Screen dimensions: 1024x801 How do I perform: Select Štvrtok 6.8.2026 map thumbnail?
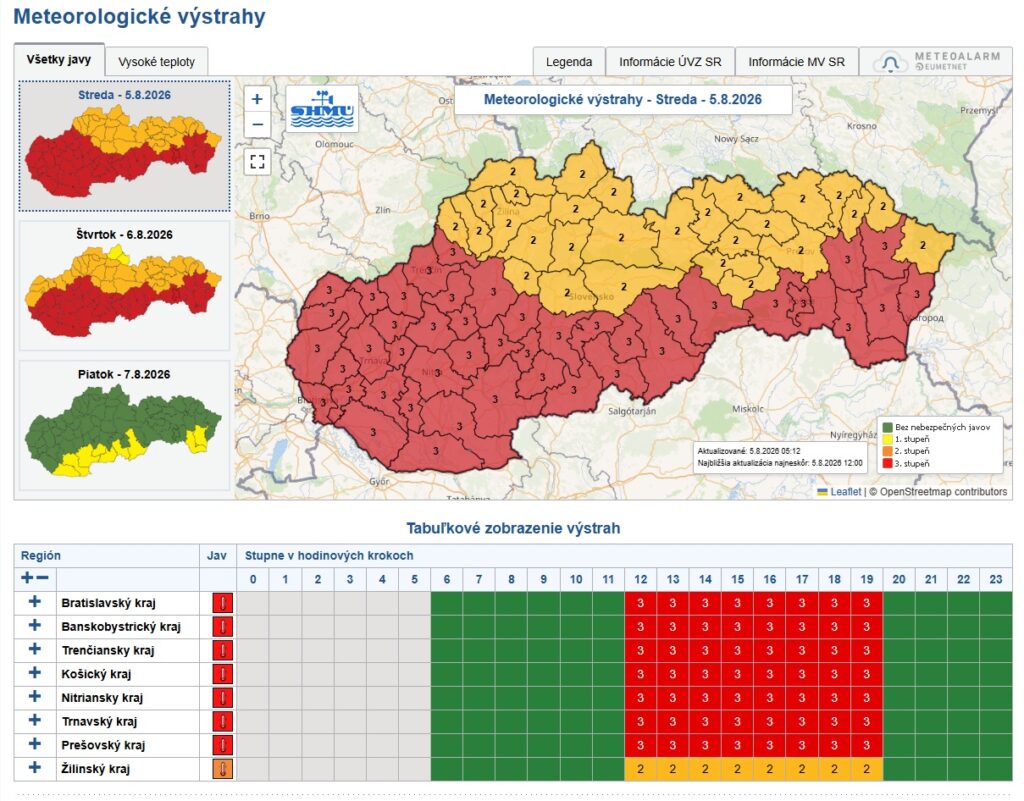124,285
